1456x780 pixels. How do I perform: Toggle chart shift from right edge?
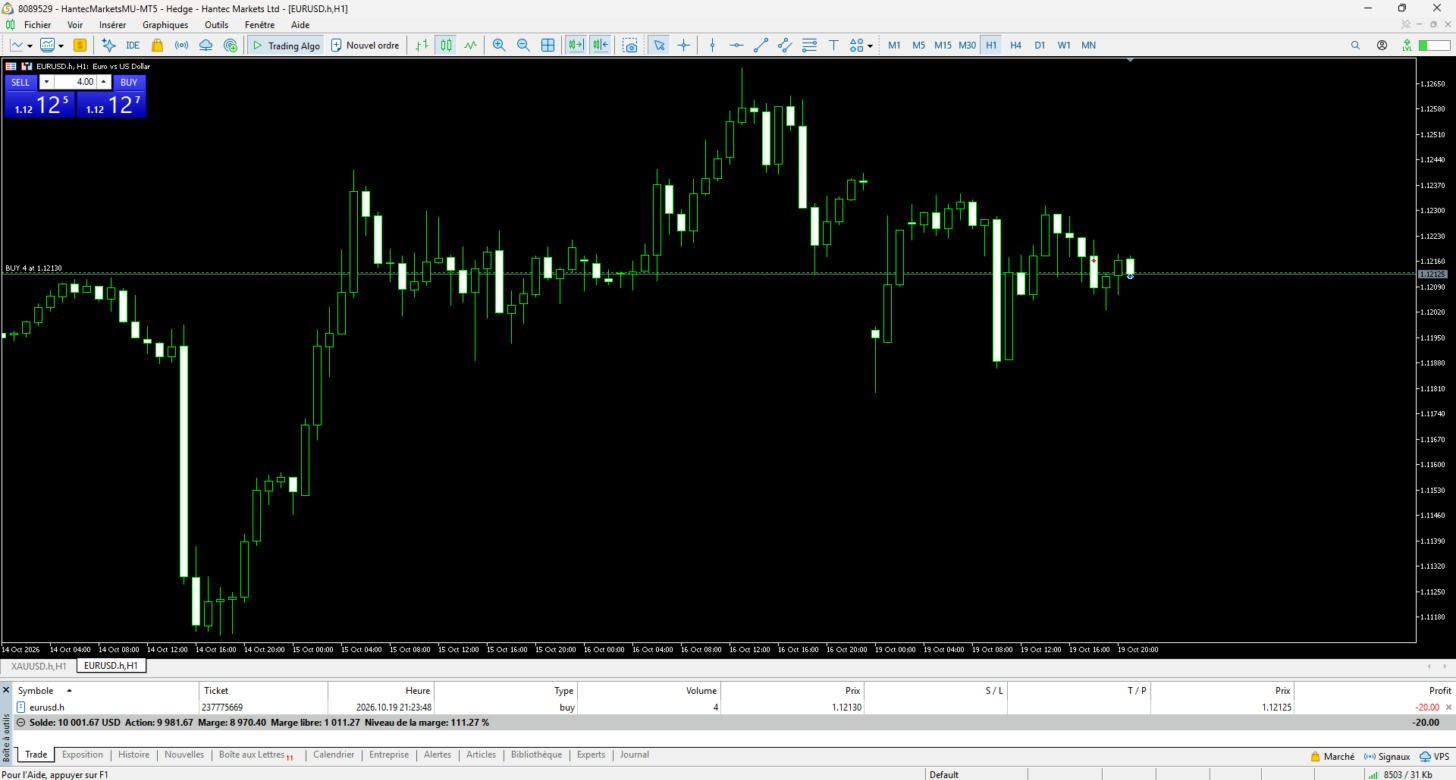[x=600, y=45]
